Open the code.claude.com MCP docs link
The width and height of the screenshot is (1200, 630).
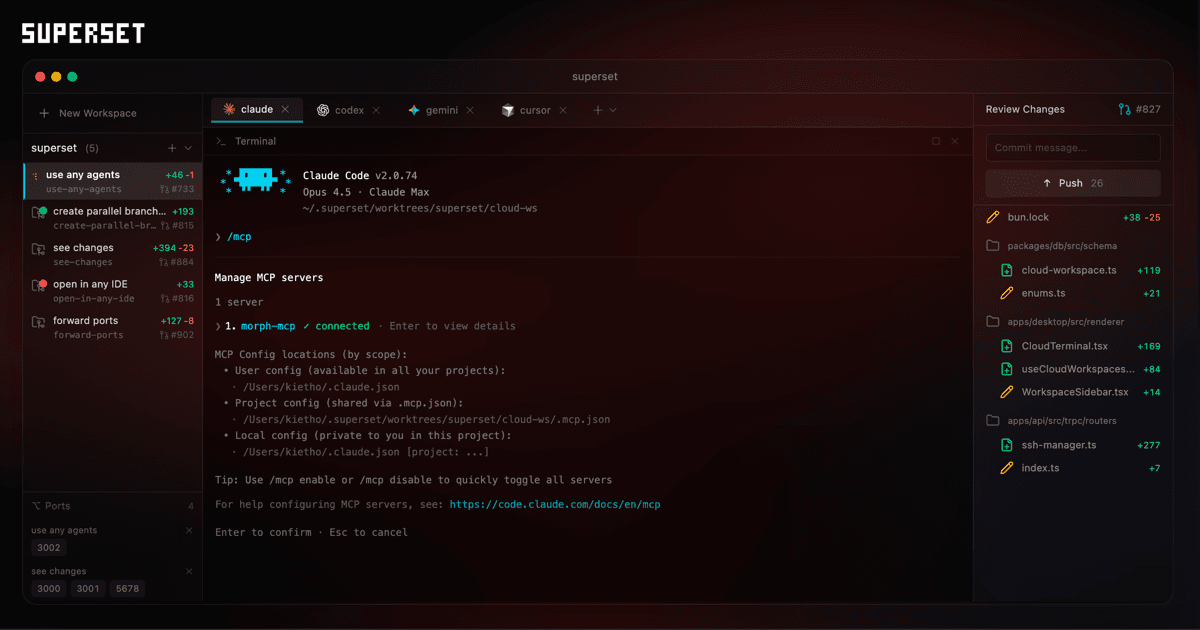point(555,505)
